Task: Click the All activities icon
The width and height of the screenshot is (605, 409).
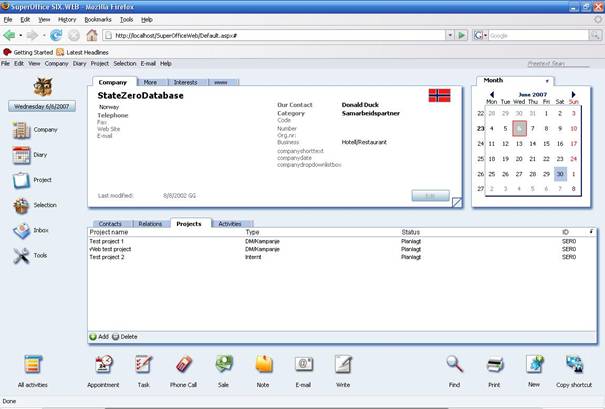Action: [x=33, y=364]
